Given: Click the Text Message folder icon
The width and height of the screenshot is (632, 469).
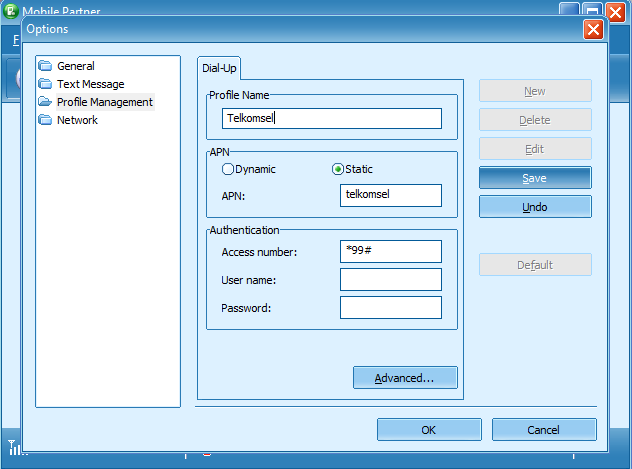Looking at the screenshot, I should [x=45, y=83].
